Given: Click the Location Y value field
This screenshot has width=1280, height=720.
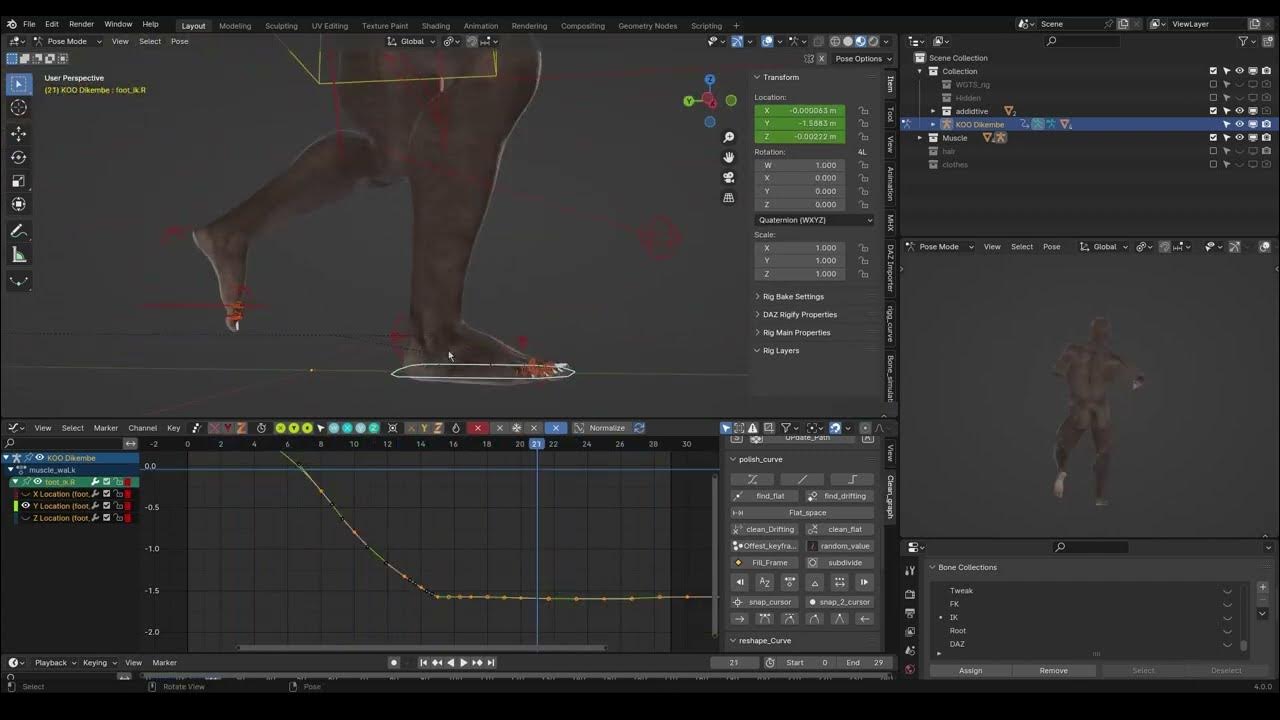Looking at the screenshot, I should pyautogui.click(x=800, y=124).
